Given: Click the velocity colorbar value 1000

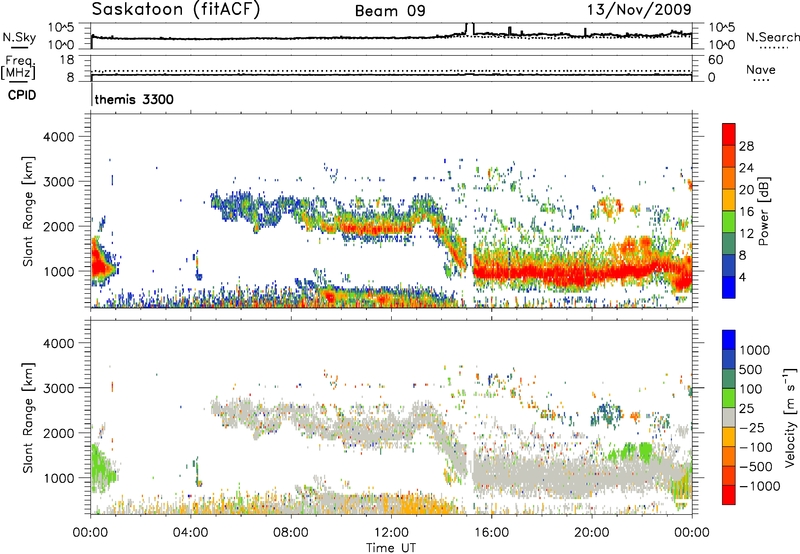Looking at the screenshot, I should click(x=754, y=350).
